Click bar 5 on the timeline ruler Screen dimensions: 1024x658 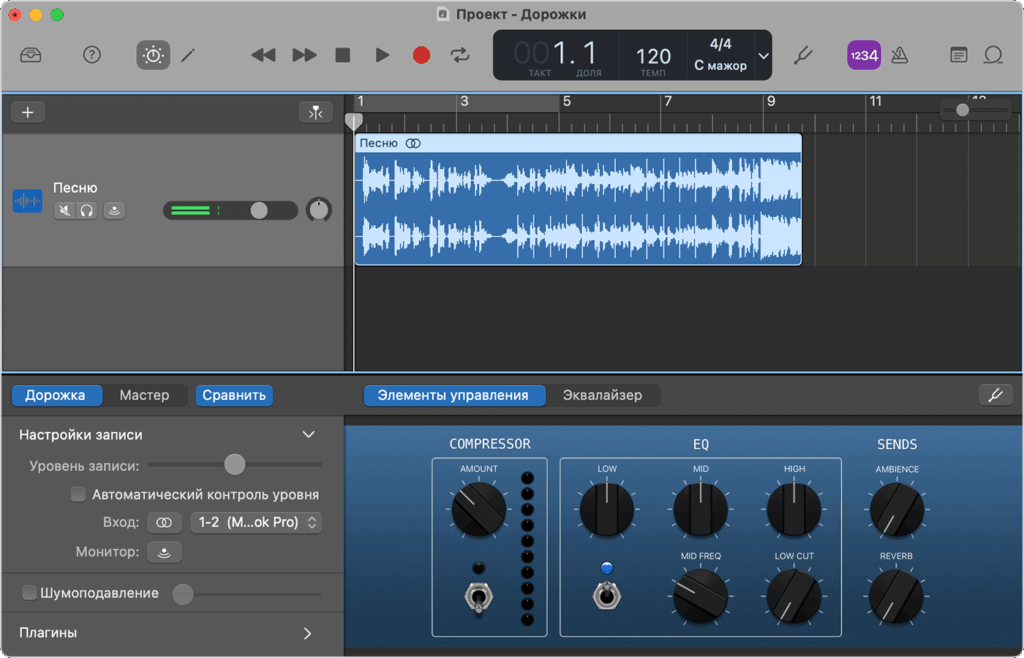click(x=566, y=101)
